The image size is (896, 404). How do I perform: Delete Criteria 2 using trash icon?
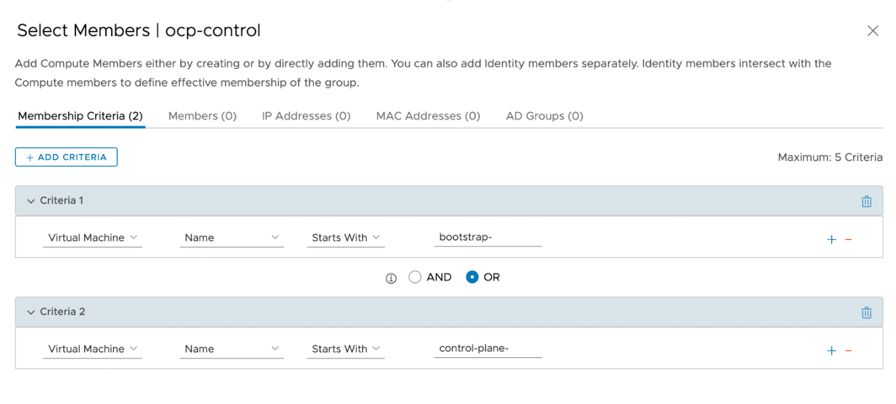[x=866, y=312]
